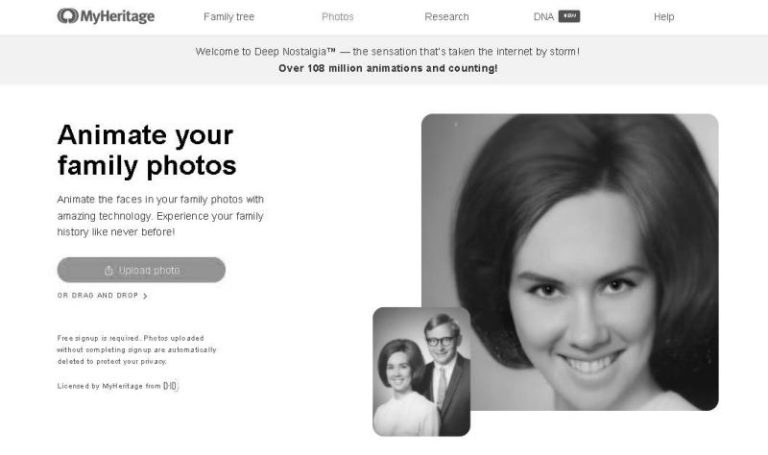The height and width of the screenshot is (455, 768).
Task: Open the Family tree menu
Action: [x=229, y=17]
